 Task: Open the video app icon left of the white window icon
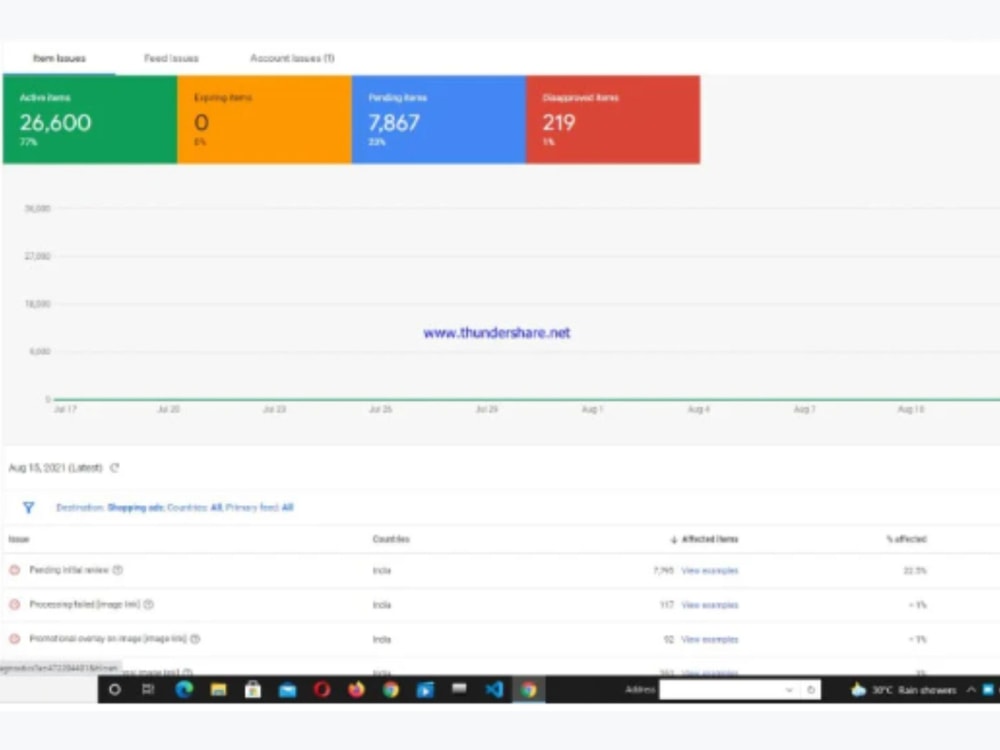click(x=425, y=689)
